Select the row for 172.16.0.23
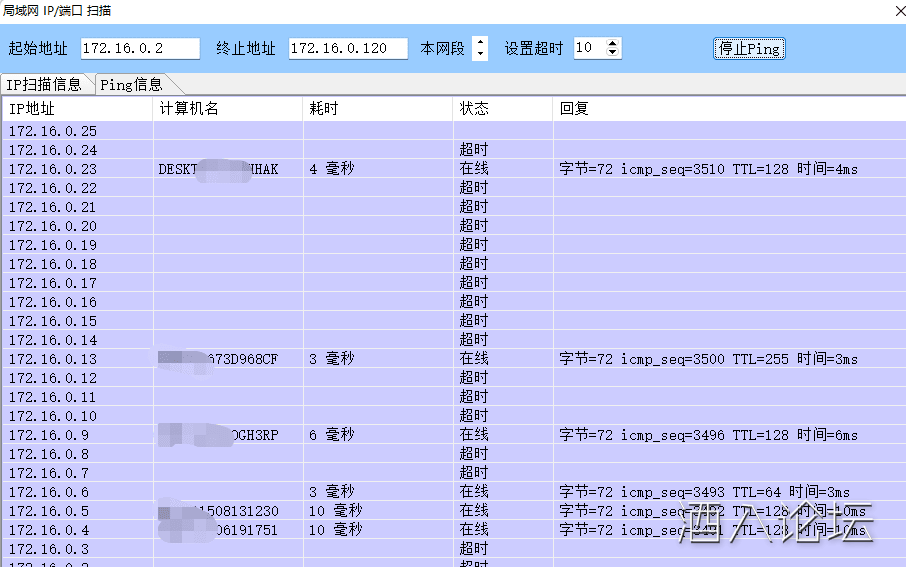Screen dimensions: 906x567 (x=53, y=169)
